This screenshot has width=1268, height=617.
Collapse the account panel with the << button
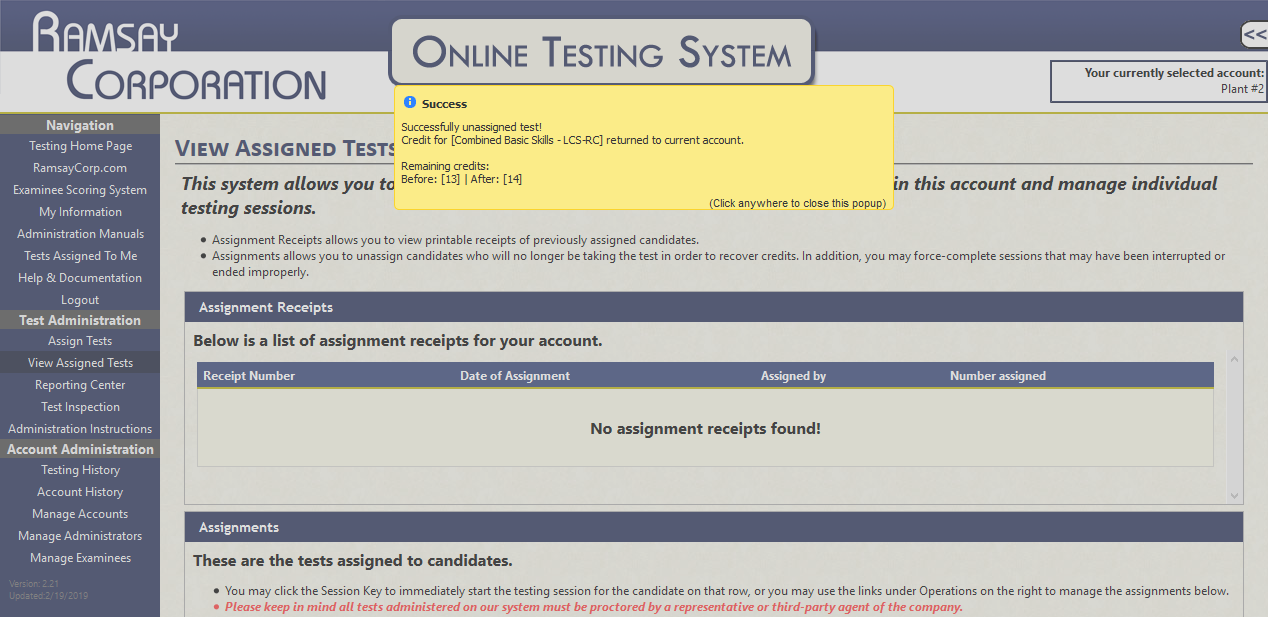tap(1254, 35)
